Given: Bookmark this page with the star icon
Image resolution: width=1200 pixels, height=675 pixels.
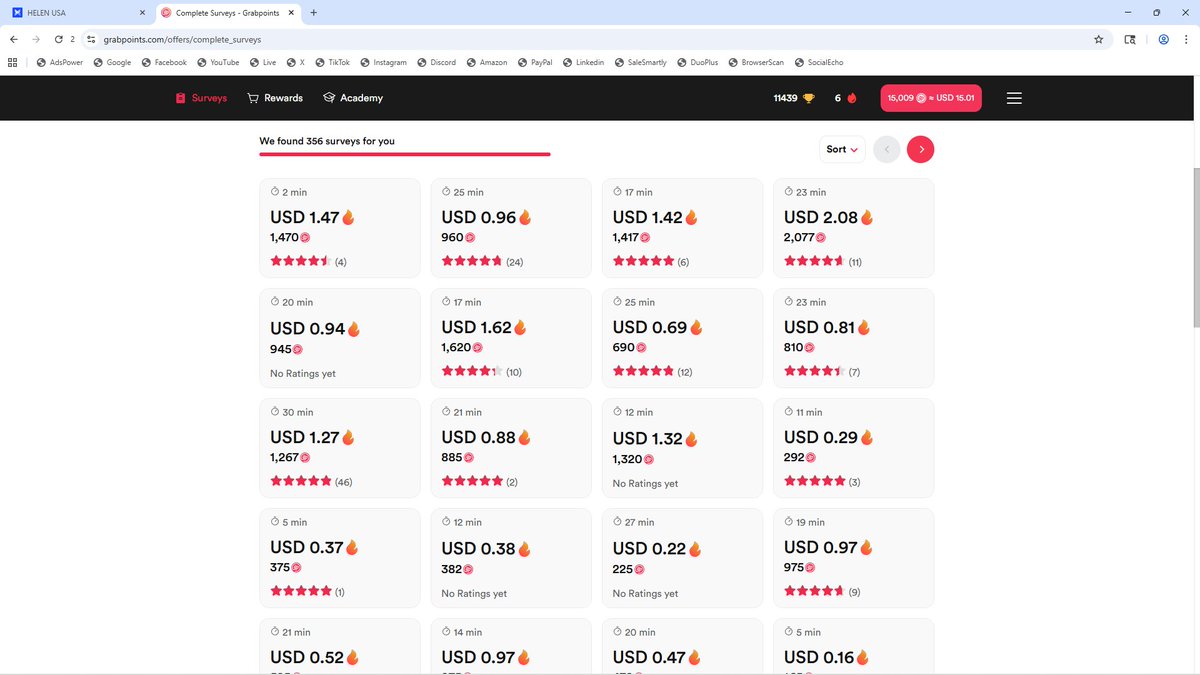Looking at the screenshot, I should pyautogui.click(x=1099, y=40).
